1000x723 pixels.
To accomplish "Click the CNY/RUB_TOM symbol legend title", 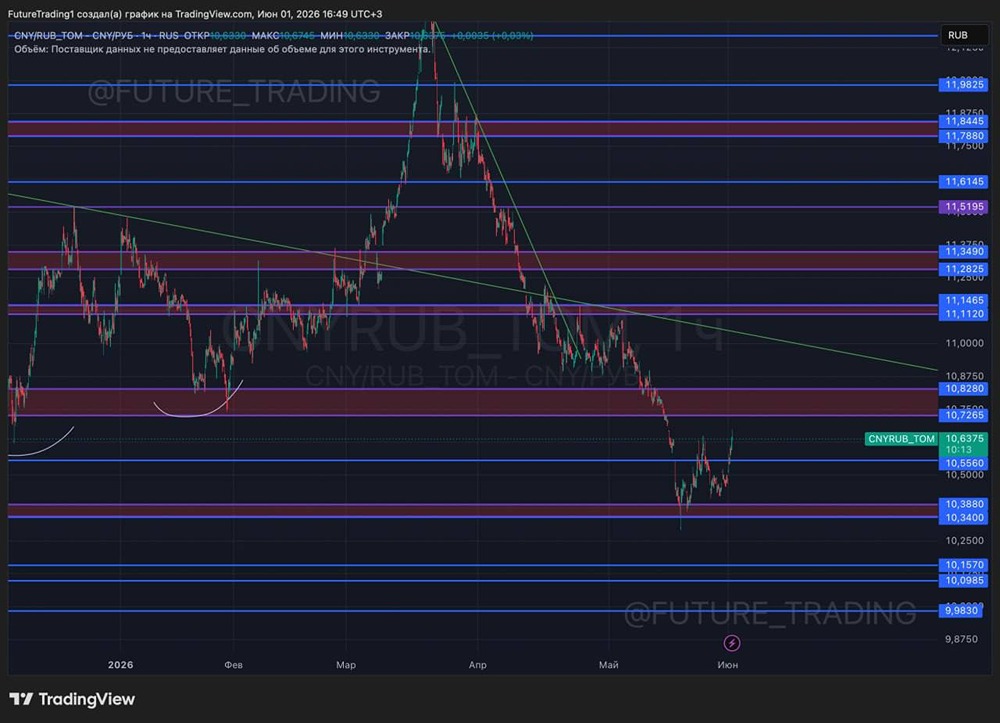I will click(96, 35).
